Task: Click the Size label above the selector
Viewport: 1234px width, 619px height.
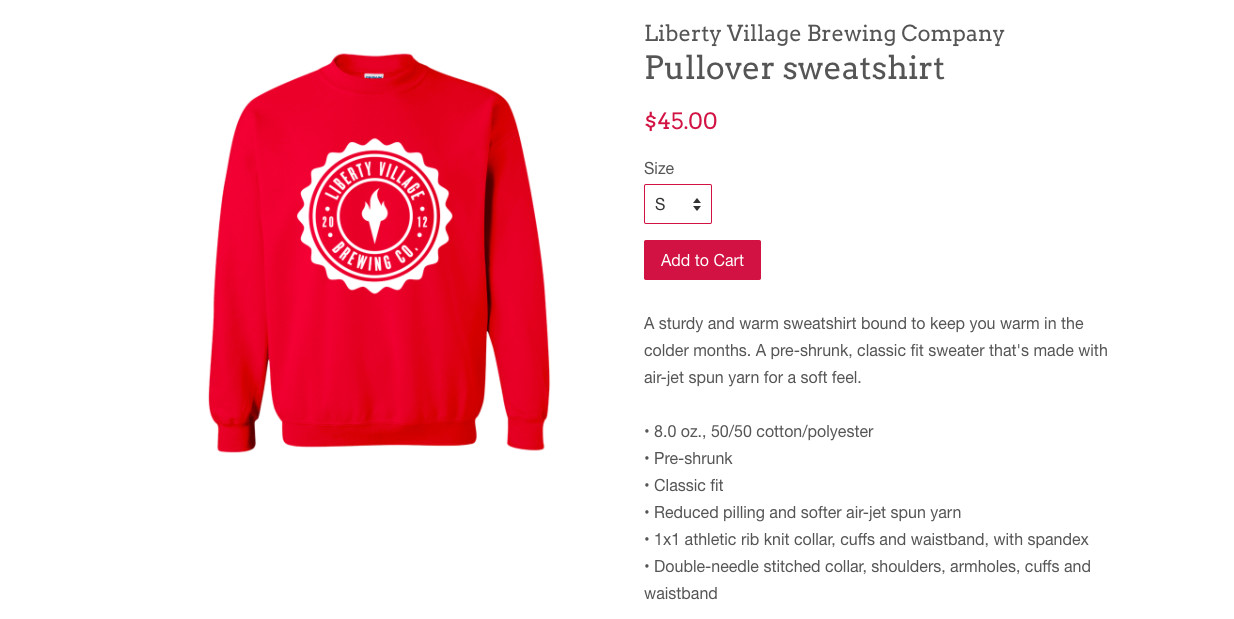Action: pyautogui.click(x=659, y=168)
